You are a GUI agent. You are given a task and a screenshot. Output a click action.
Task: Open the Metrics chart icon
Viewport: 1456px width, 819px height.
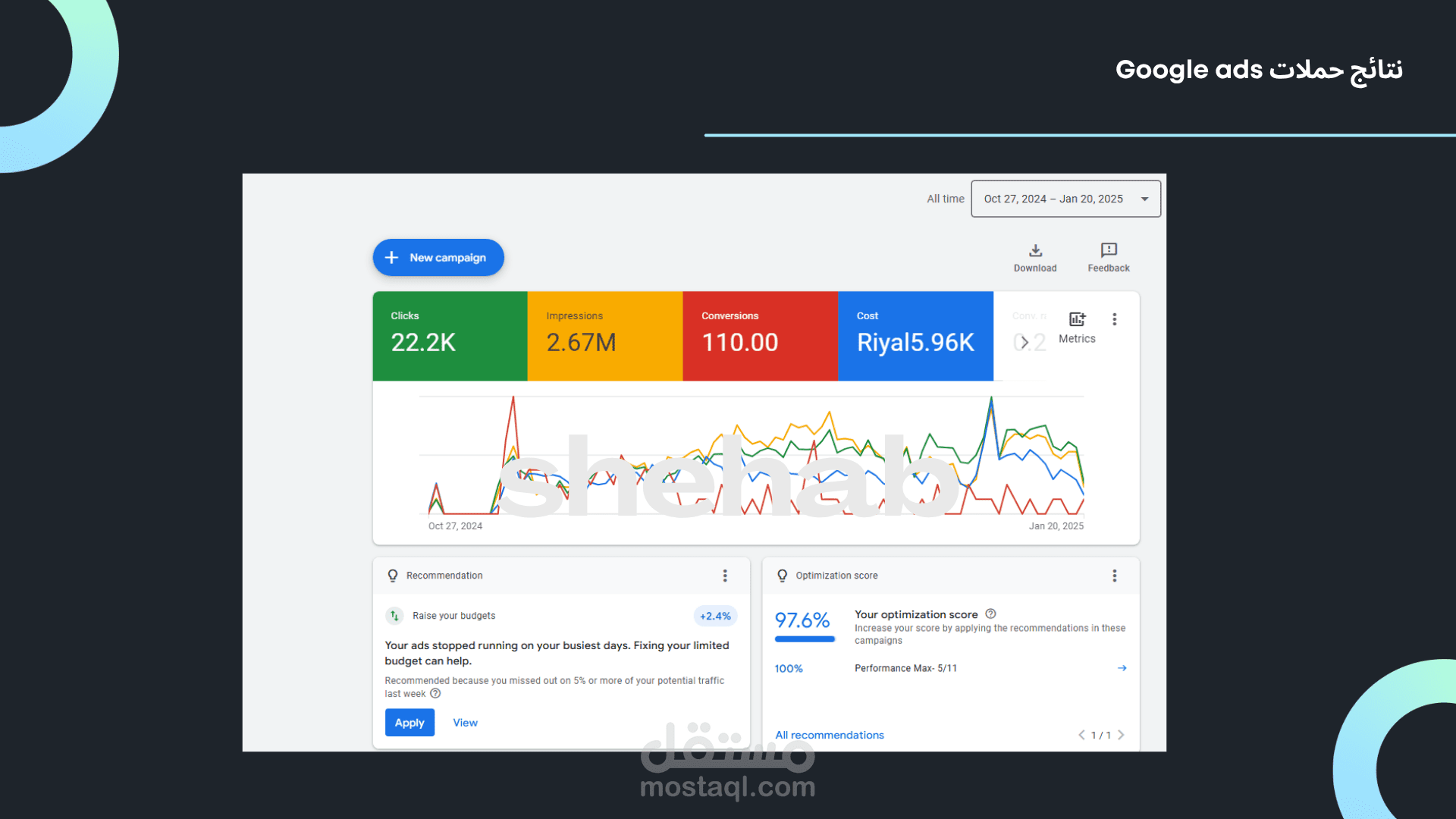pos(1077,319)
